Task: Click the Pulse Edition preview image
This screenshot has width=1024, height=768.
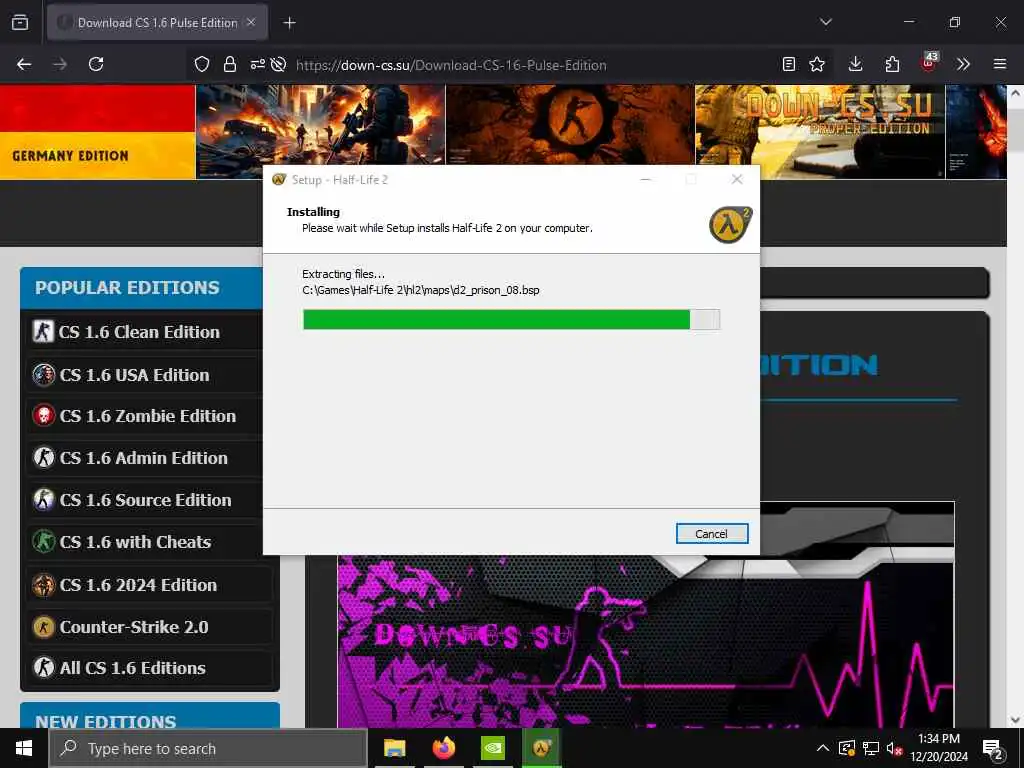Action: click(x=646, y=641)
